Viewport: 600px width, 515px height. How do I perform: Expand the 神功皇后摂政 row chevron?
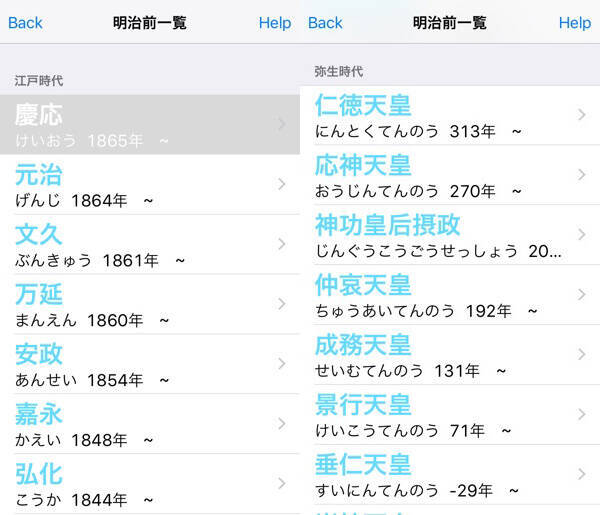click(x=582, y=235)
